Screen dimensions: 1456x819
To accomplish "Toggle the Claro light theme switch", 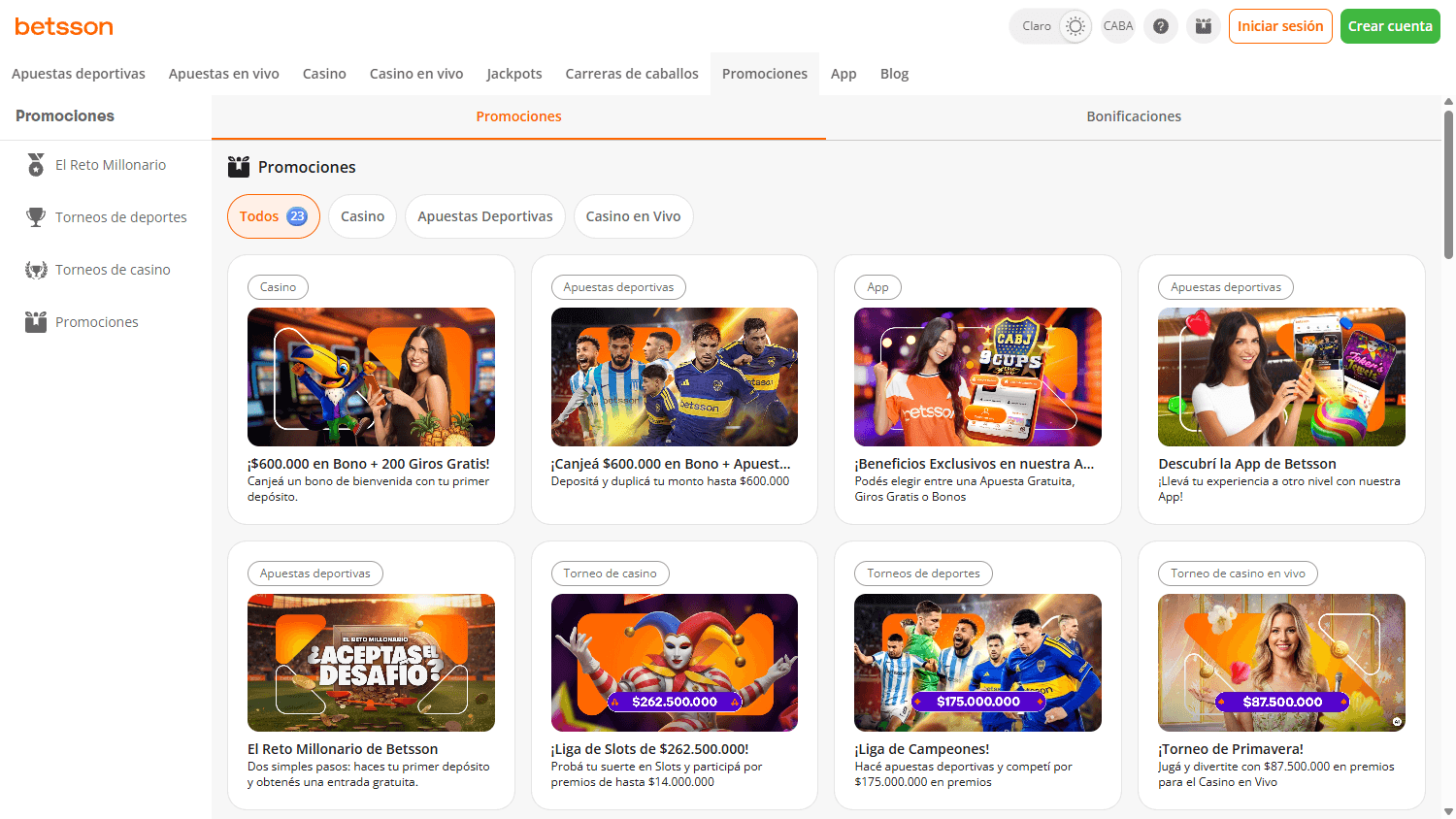I will (x=1051, y=26).
